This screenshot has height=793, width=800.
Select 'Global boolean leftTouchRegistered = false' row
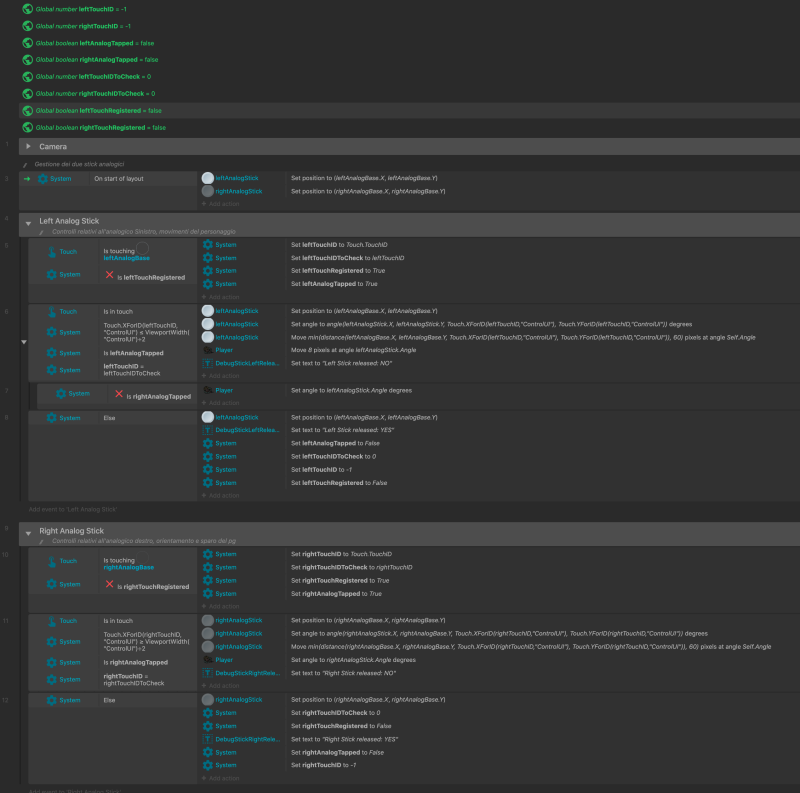point(409,111)
